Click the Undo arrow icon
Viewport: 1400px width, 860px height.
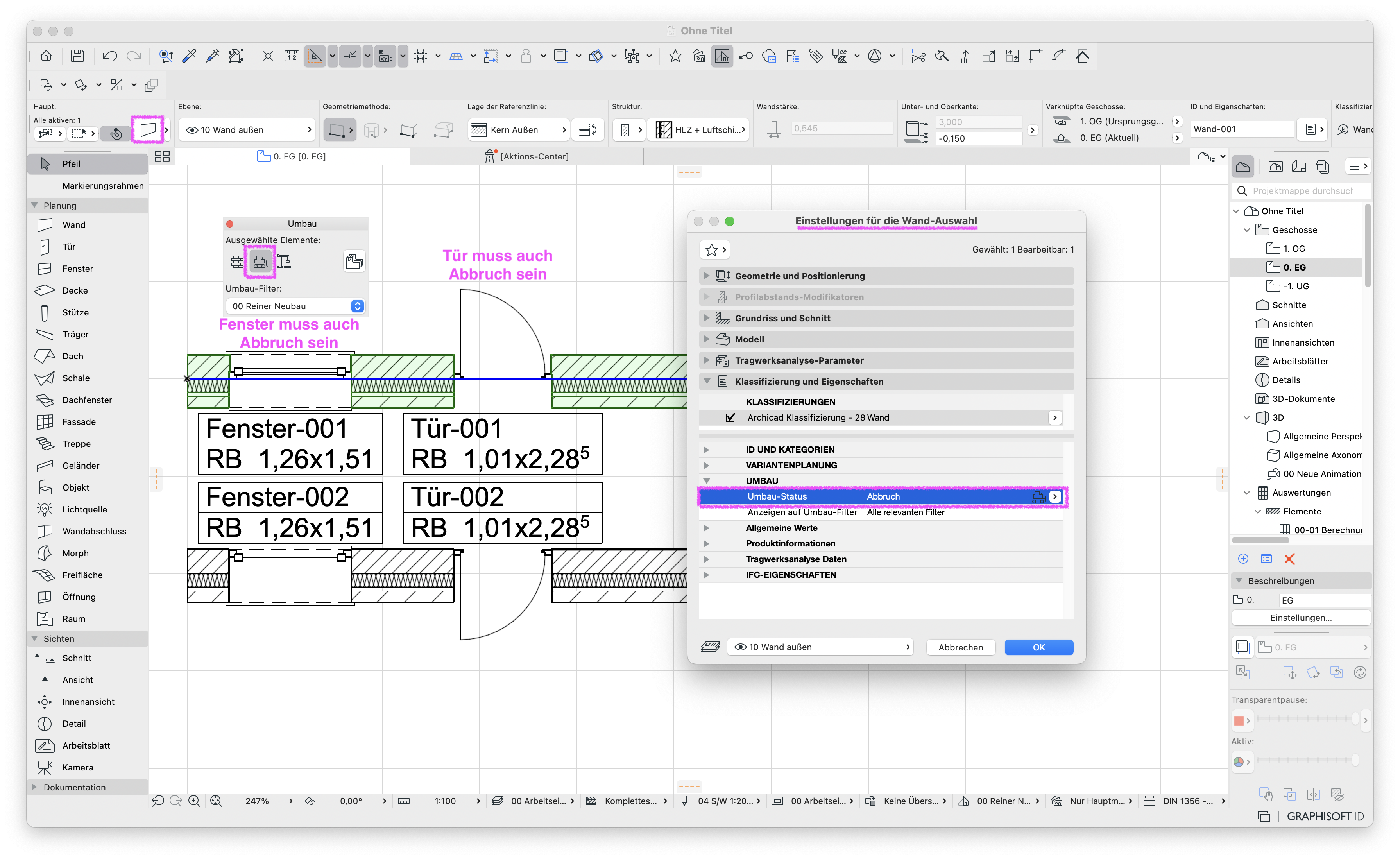point(110,56)
